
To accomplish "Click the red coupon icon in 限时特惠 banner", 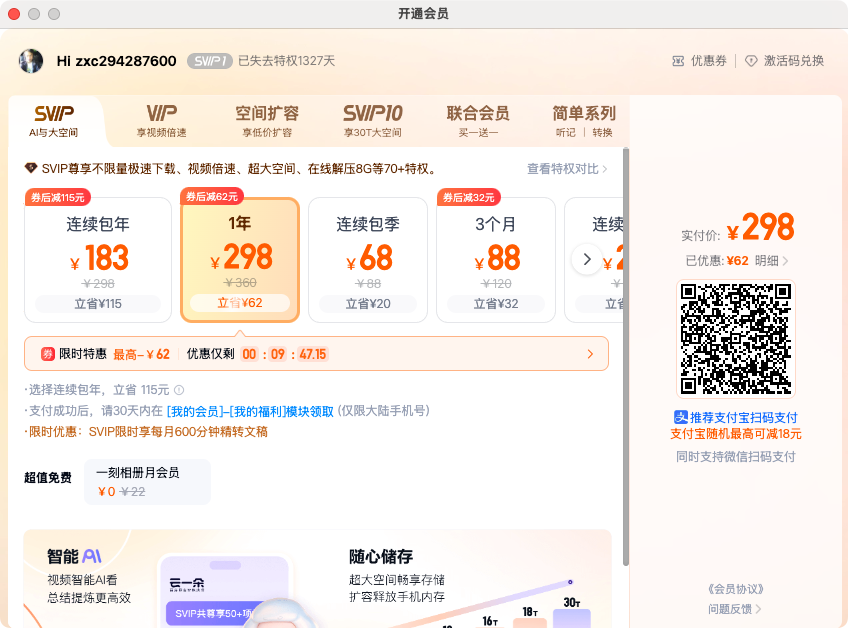I will coord(48,354).
